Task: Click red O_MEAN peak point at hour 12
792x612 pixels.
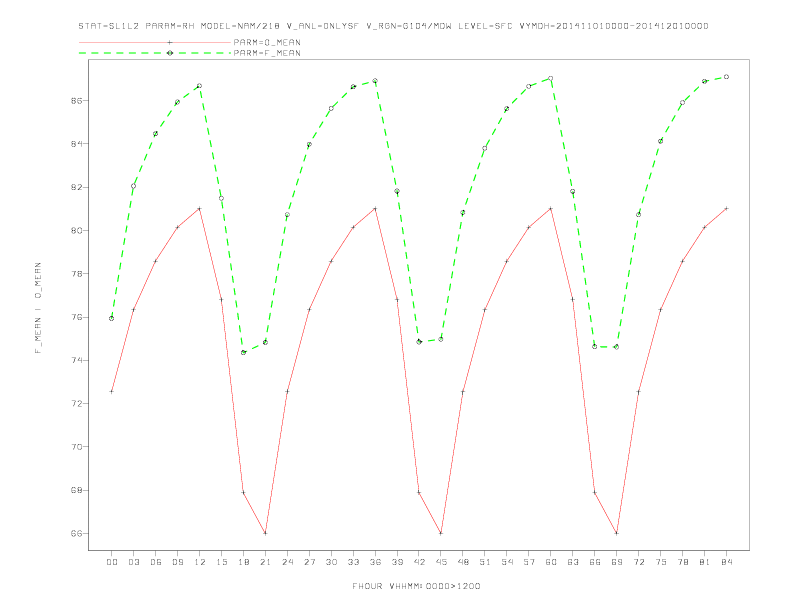Action: [200, 209]
